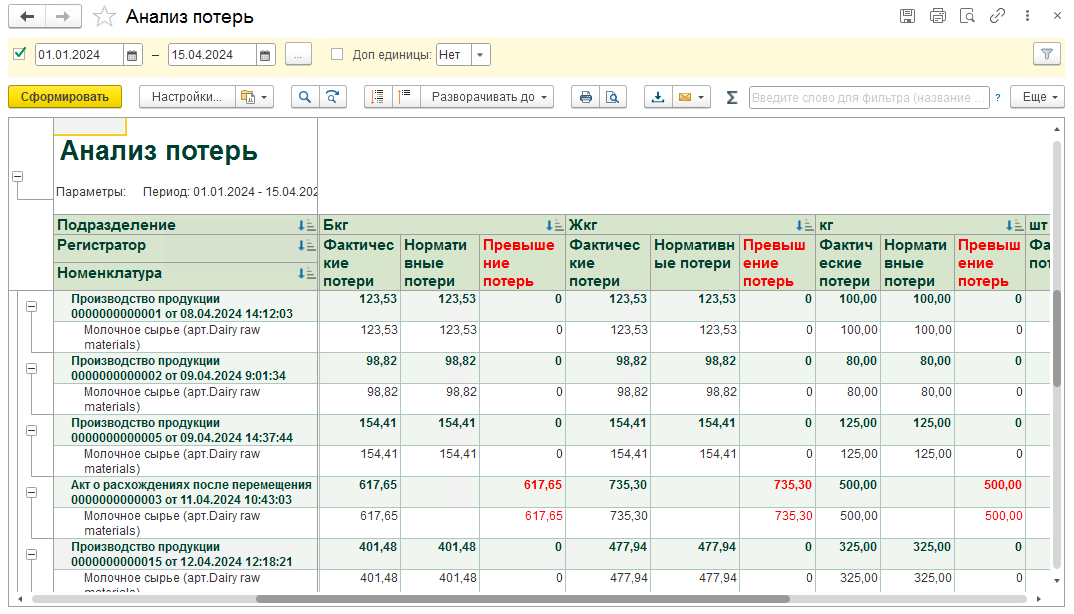Mark report as favorite with star icon
Viewport: 1074px width, 614px height.
104,16
